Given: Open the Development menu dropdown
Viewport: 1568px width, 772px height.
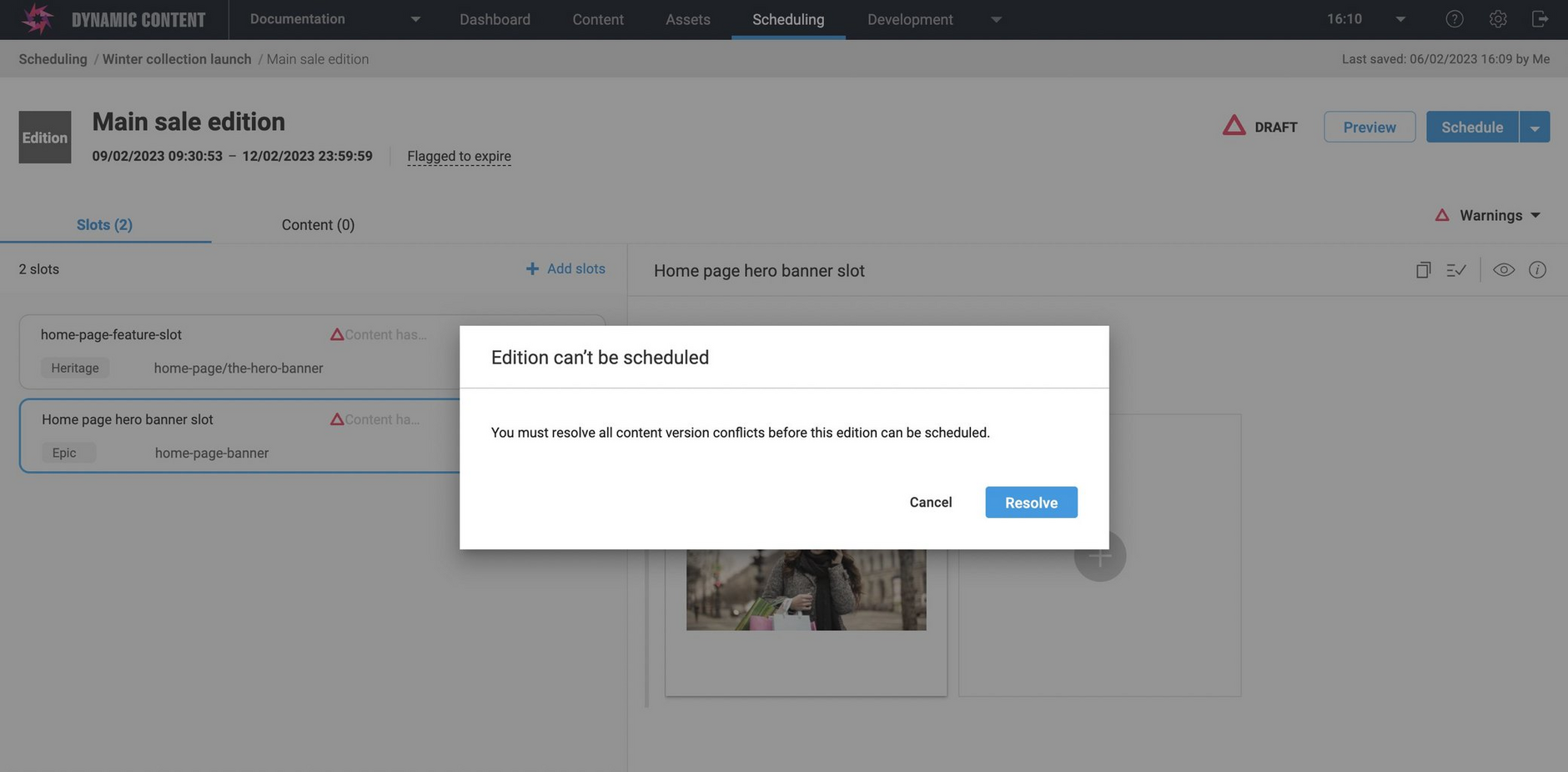Looking at the screenshot, I should pyautogui.click(x=995, y=19).
